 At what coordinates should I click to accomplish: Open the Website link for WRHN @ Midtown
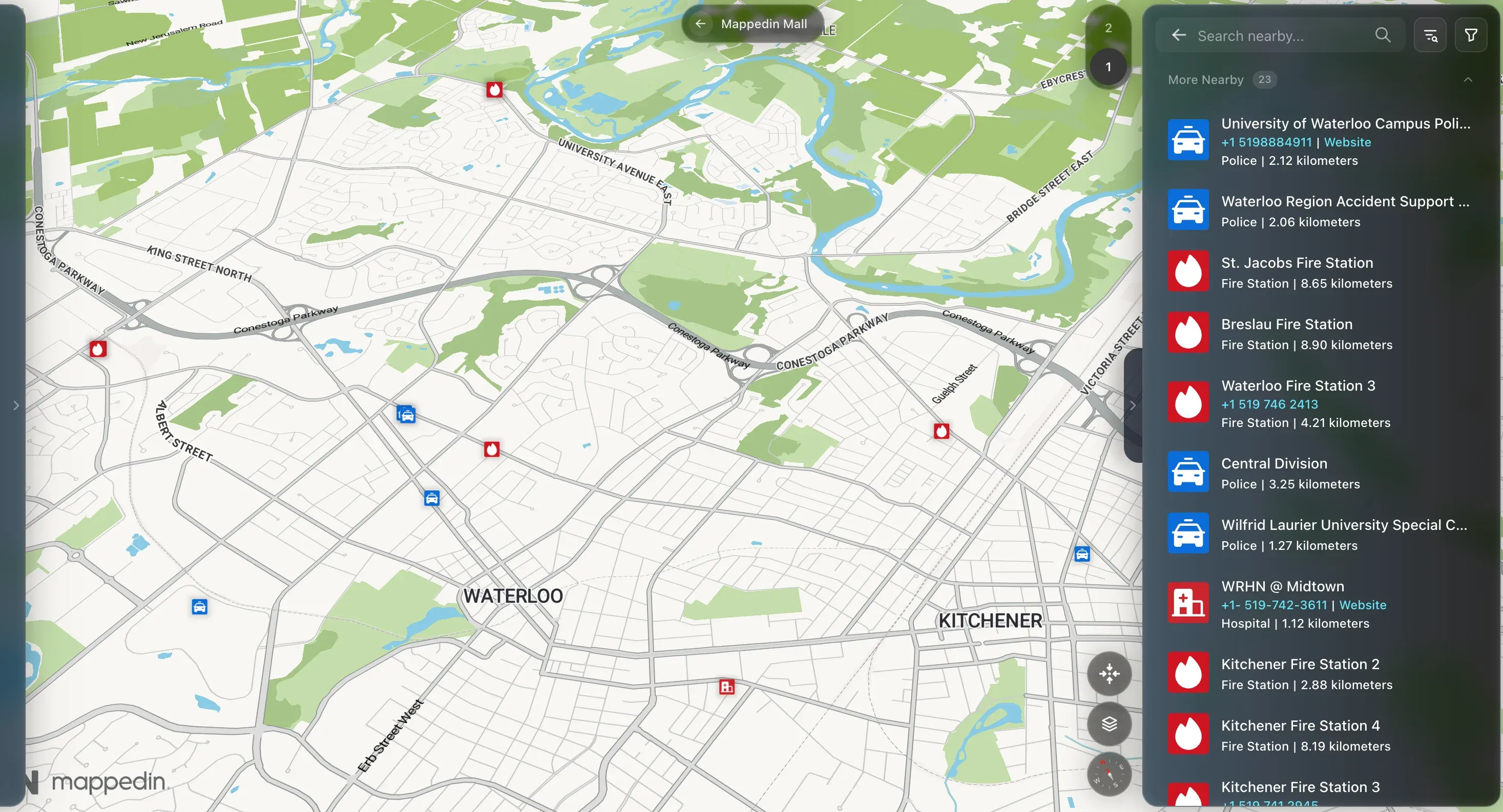click(1363, 606)
